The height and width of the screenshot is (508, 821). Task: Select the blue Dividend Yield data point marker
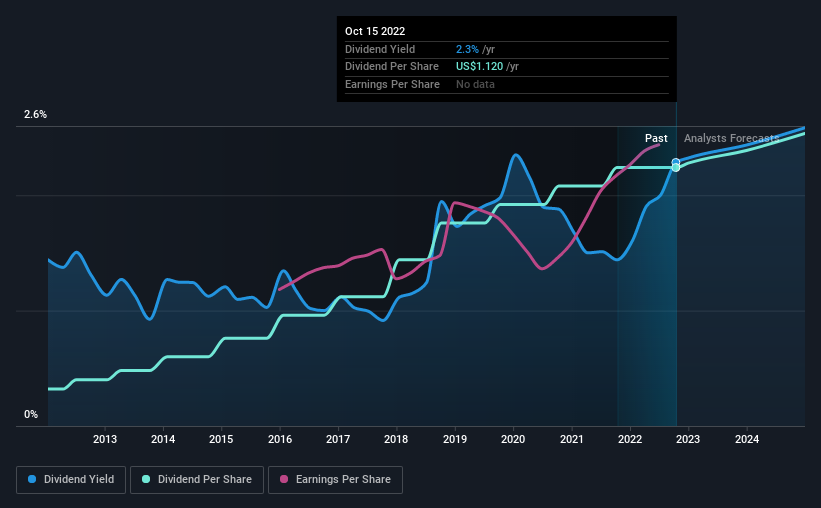tap(676, 162)
